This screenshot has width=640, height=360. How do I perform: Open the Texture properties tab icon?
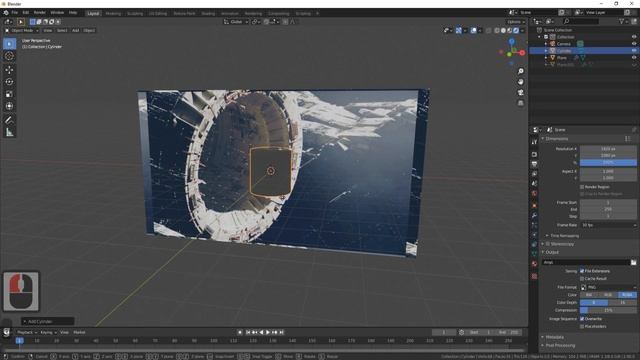point(534,276)
